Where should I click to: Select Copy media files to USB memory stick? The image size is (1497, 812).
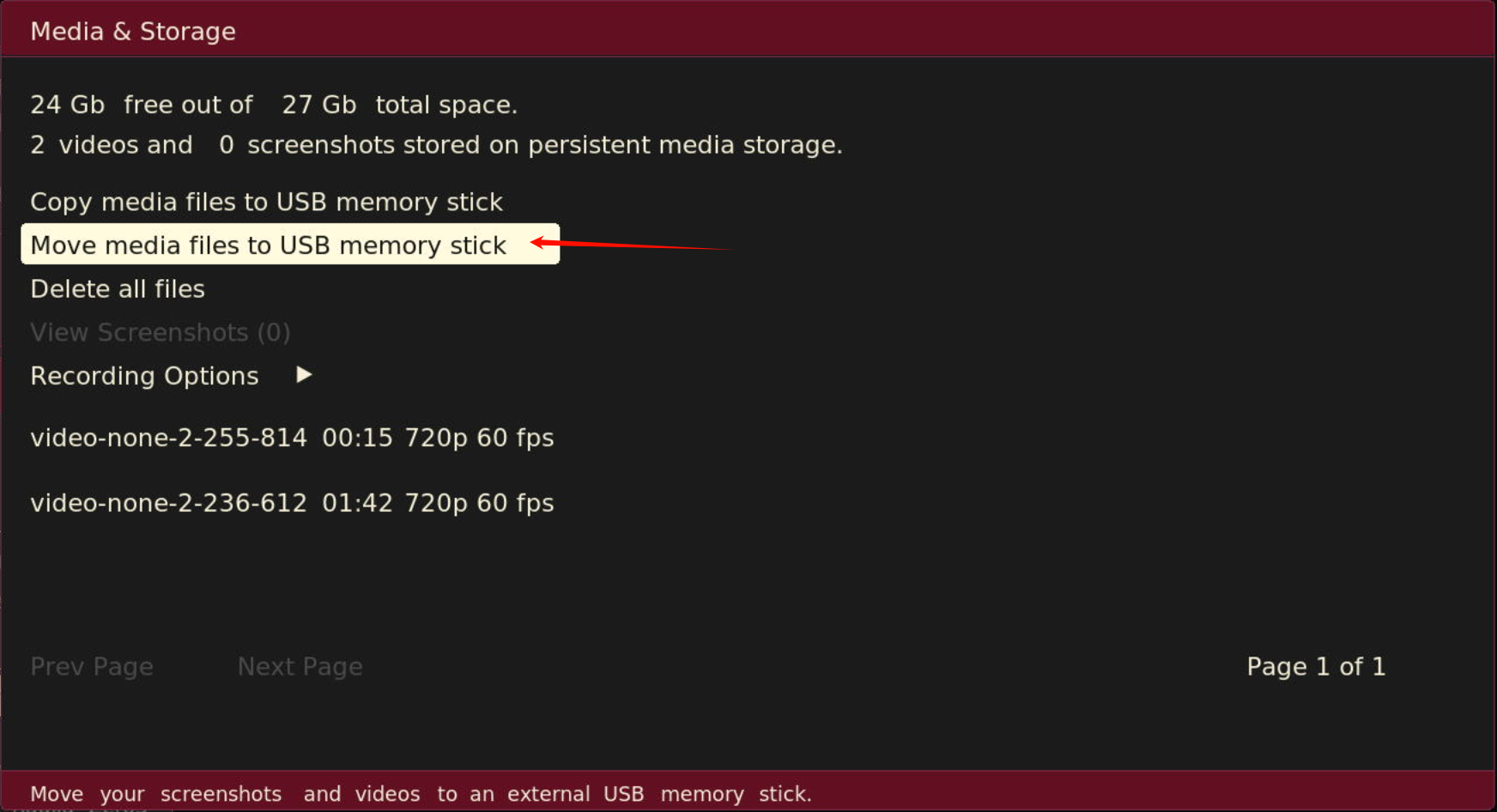coord(266,202)
